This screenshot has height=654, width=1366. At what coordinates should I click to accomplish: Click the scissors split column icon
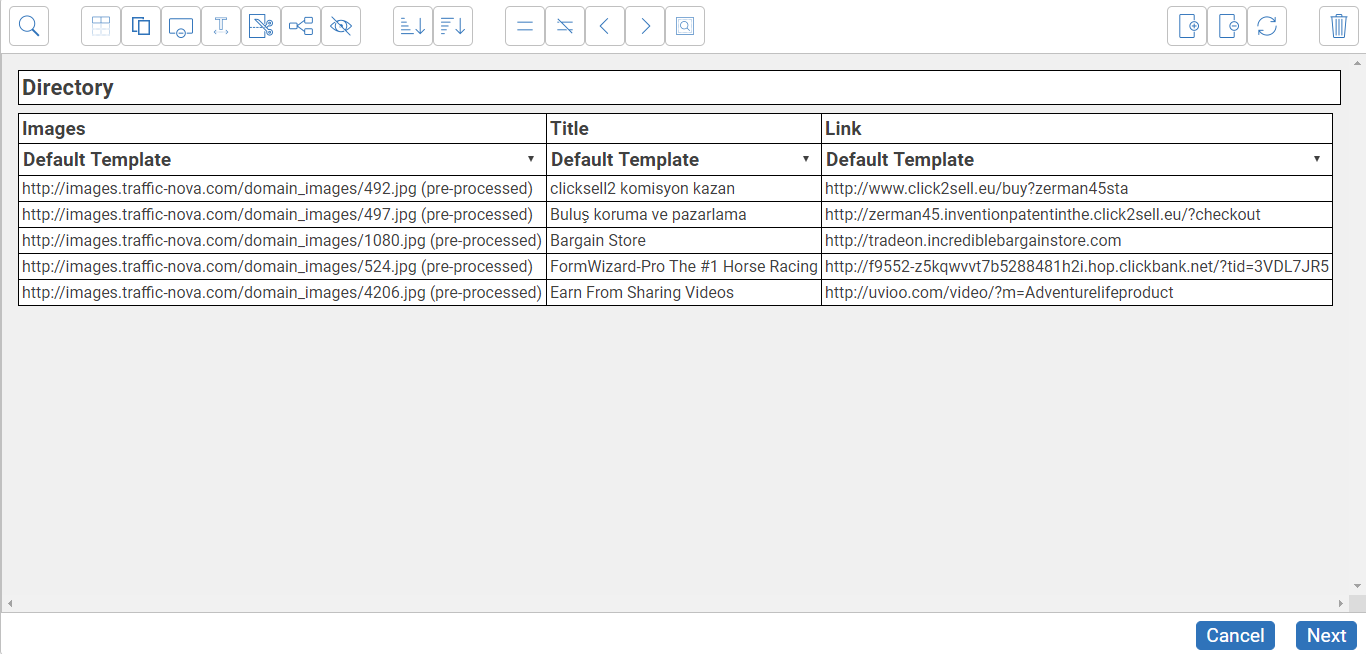pos(261,26)
